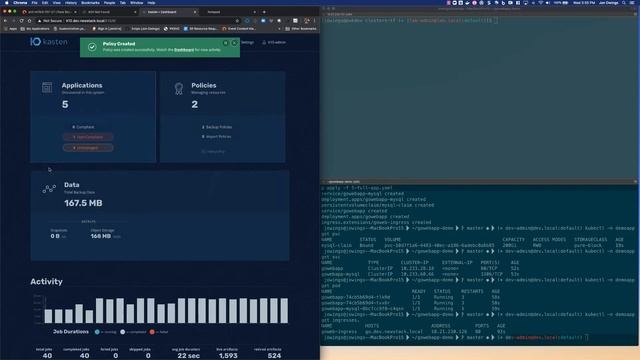Click the new policy link in Policies card
The height and width of the screenshot is (360, 640).
(213, 151)
